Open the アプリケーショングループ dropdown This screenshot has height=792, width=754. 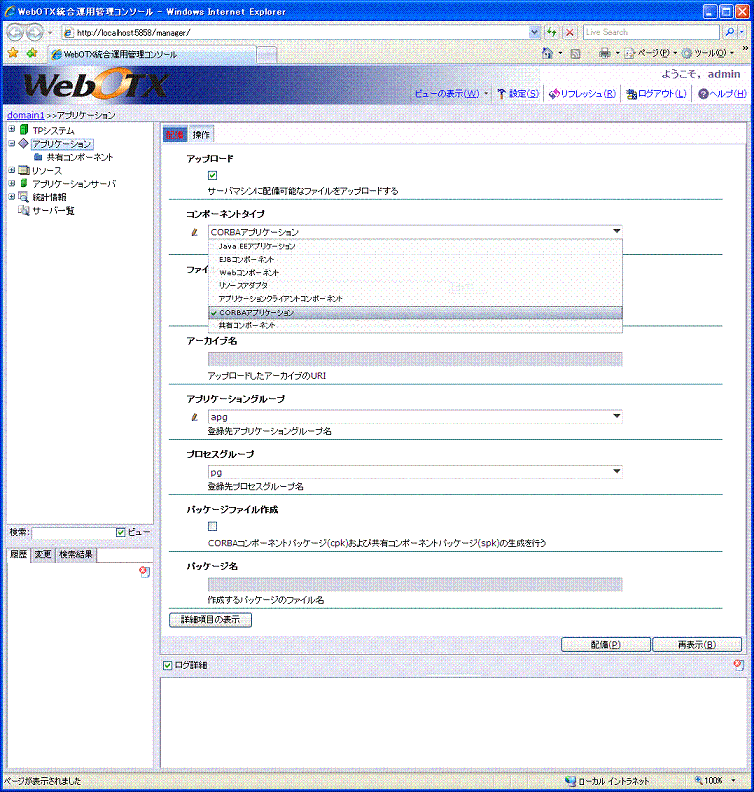(x=616, y=416)
